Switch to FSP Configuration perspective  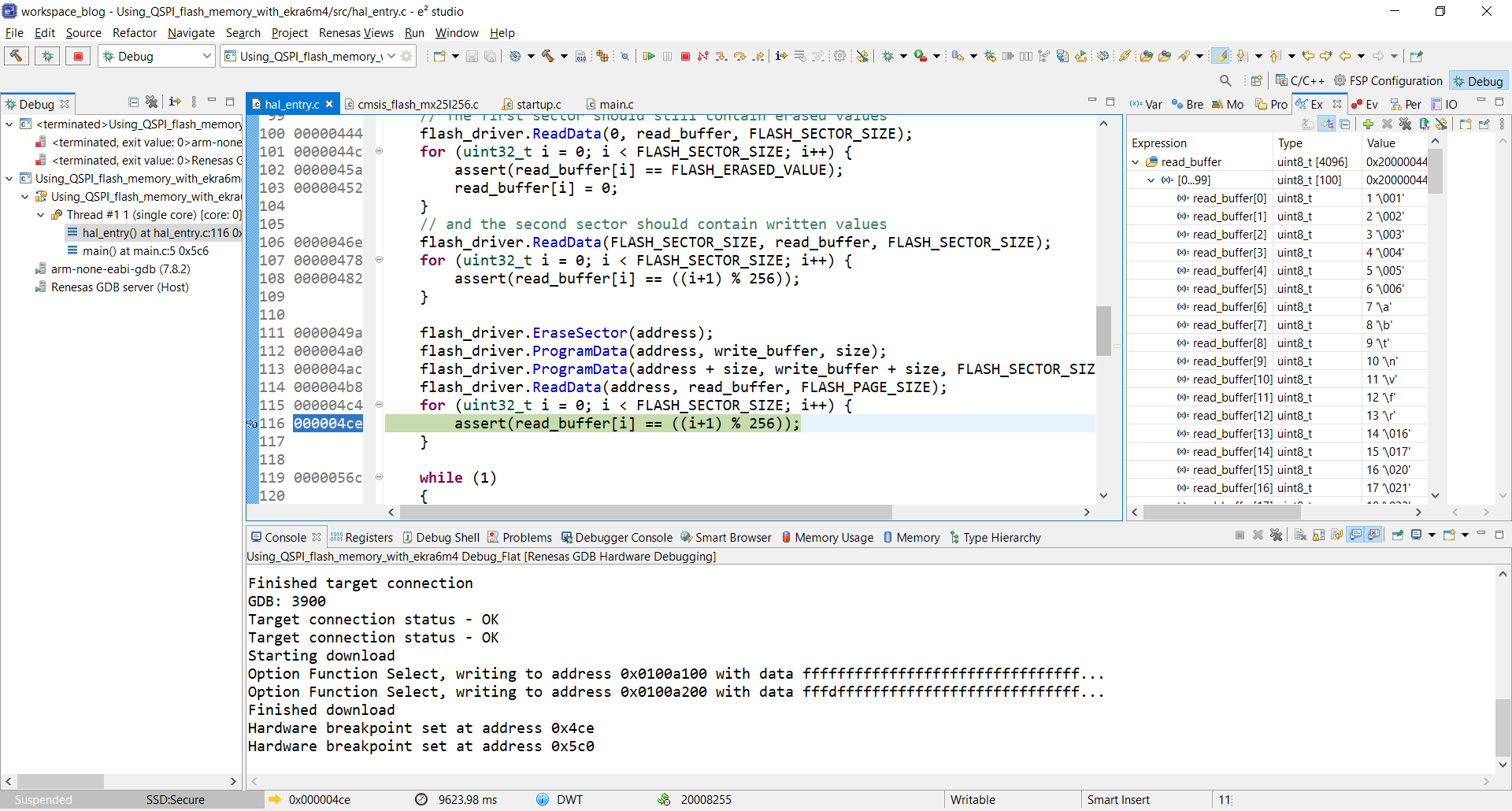[x=1388, y=80]
